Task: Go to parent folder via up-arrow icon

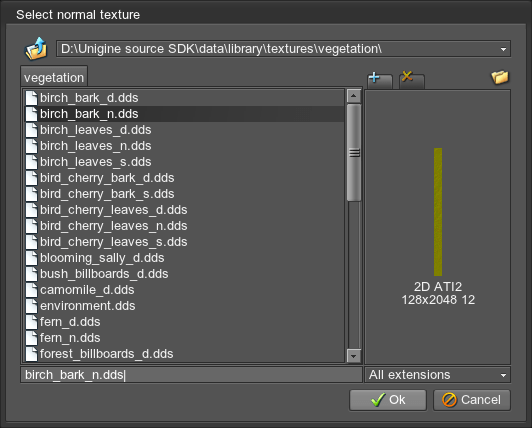Action: click(x=36, y=49)
